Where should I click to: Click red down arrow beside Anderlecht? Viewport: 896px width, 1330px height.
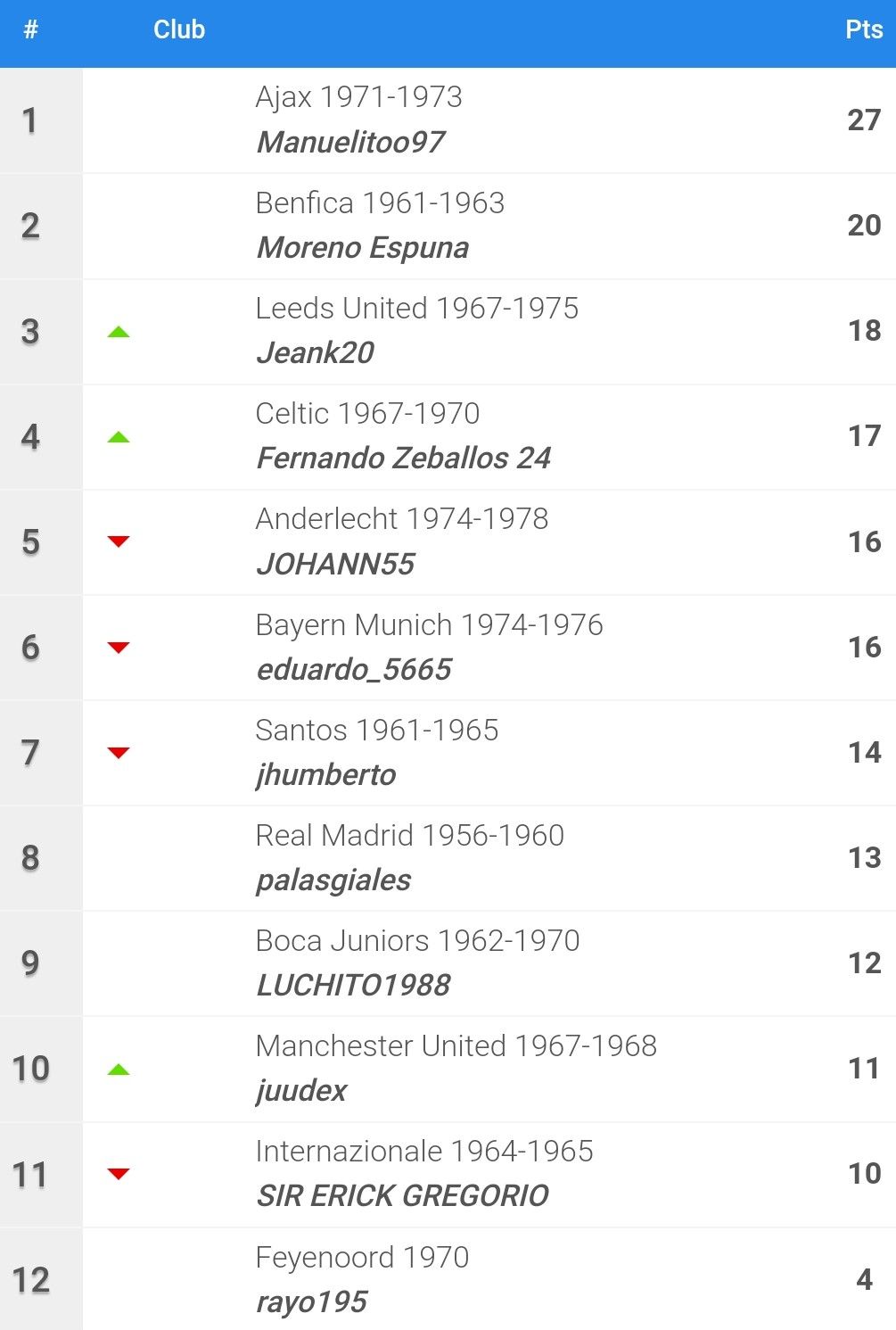point(119,541)
